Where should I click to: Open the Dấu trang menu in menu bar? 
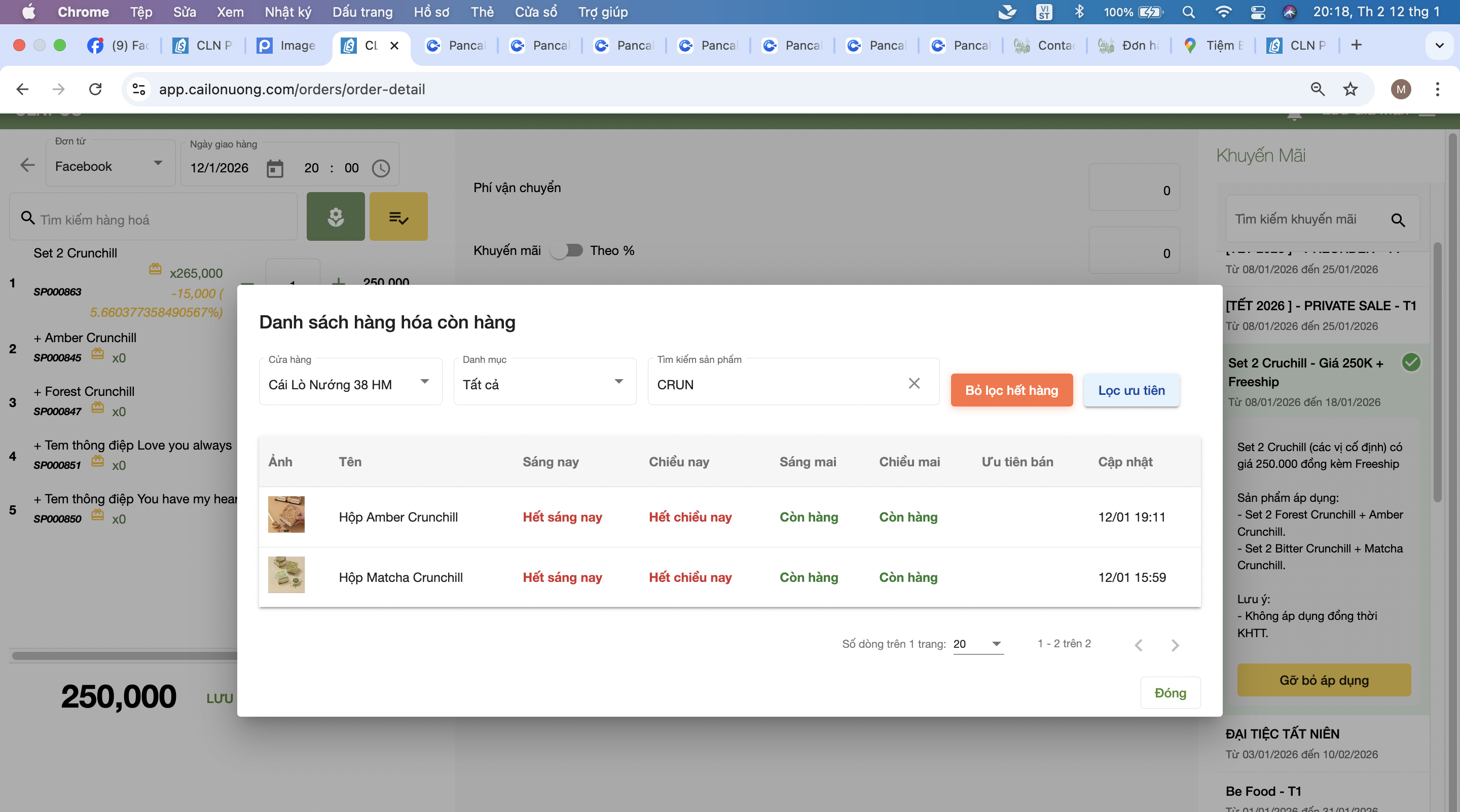point(362,12)
